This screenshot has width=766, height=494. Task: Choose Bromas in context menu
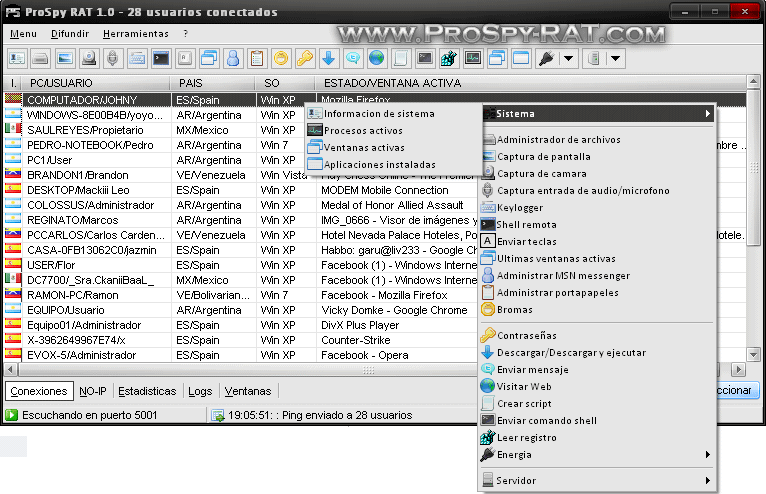[598, 310]
